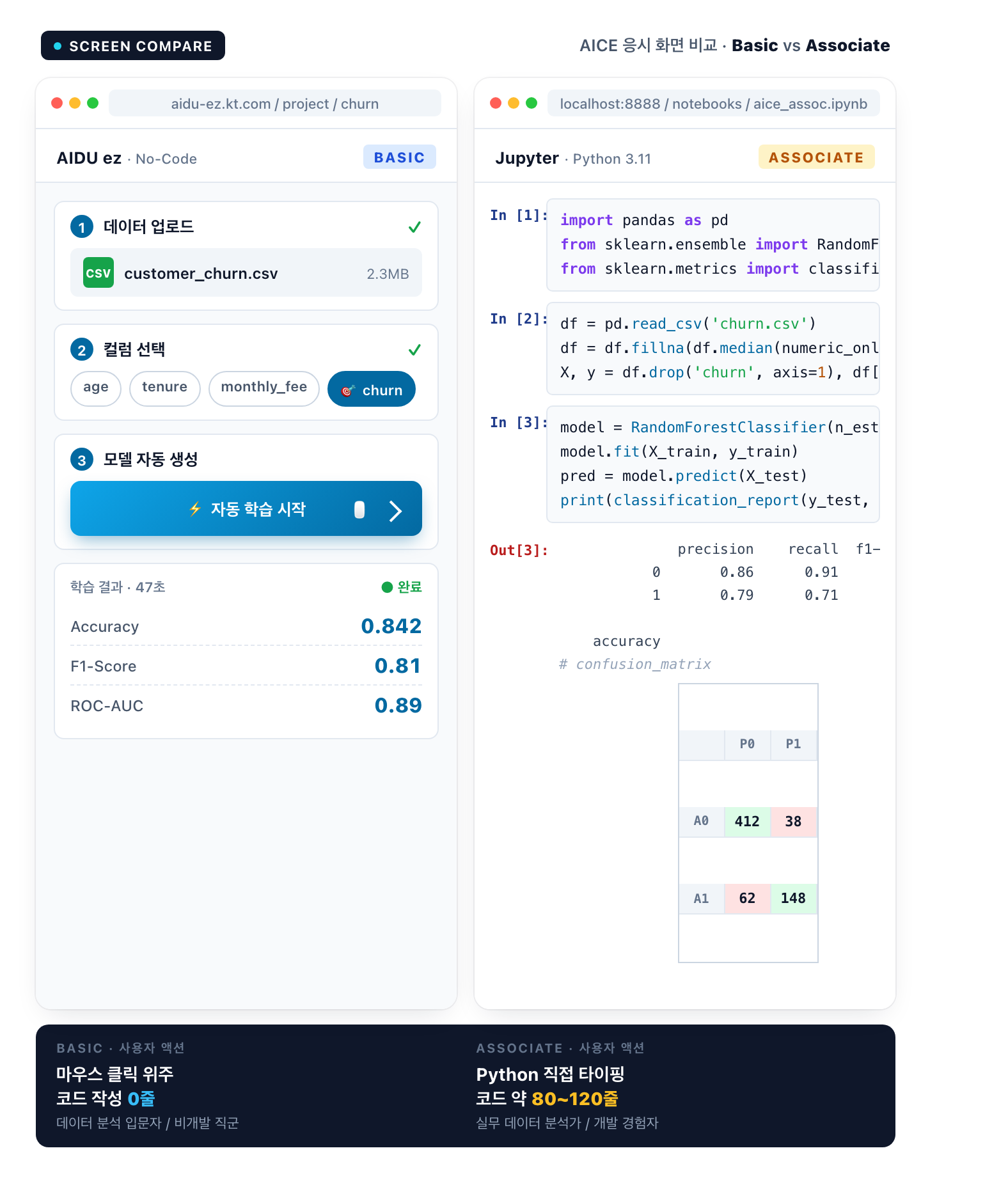Click Jupyter code cell In [2]
The width and height of the screenshot is (1008, 1178).
[x=713, y=348]
